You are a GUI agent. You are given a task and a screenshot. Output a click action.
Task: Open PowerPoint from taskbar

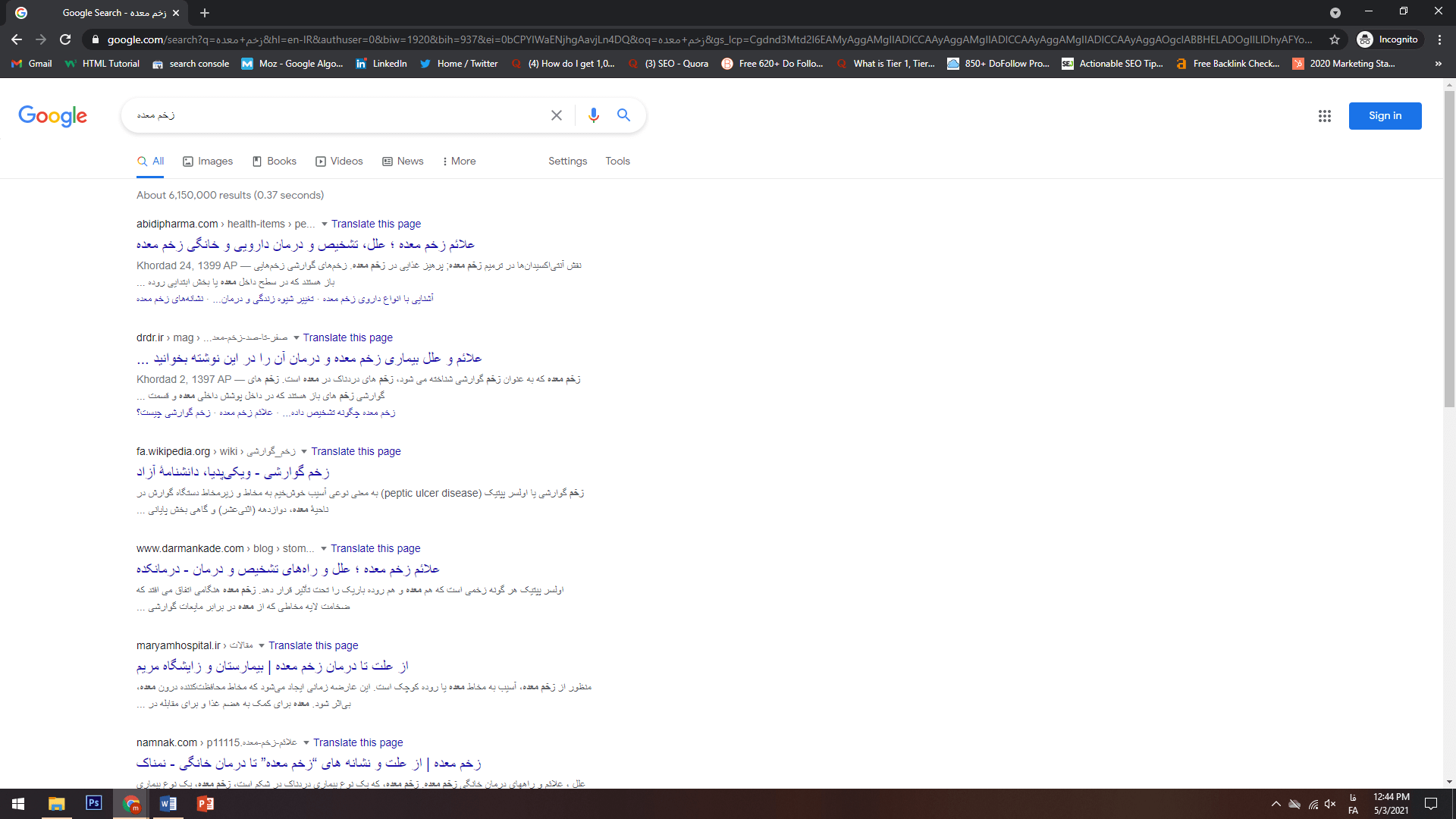click(x=205, y=804)
